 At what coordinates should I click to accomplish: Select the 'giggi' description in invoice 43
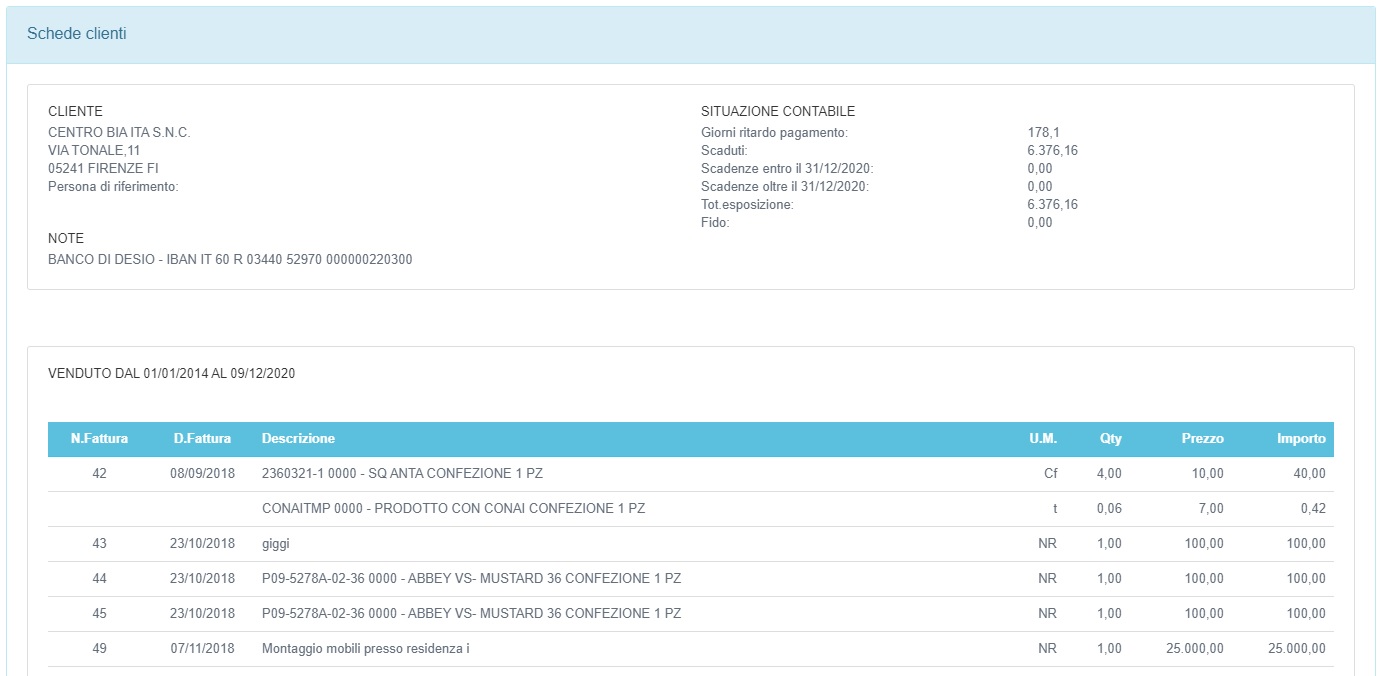276,544
